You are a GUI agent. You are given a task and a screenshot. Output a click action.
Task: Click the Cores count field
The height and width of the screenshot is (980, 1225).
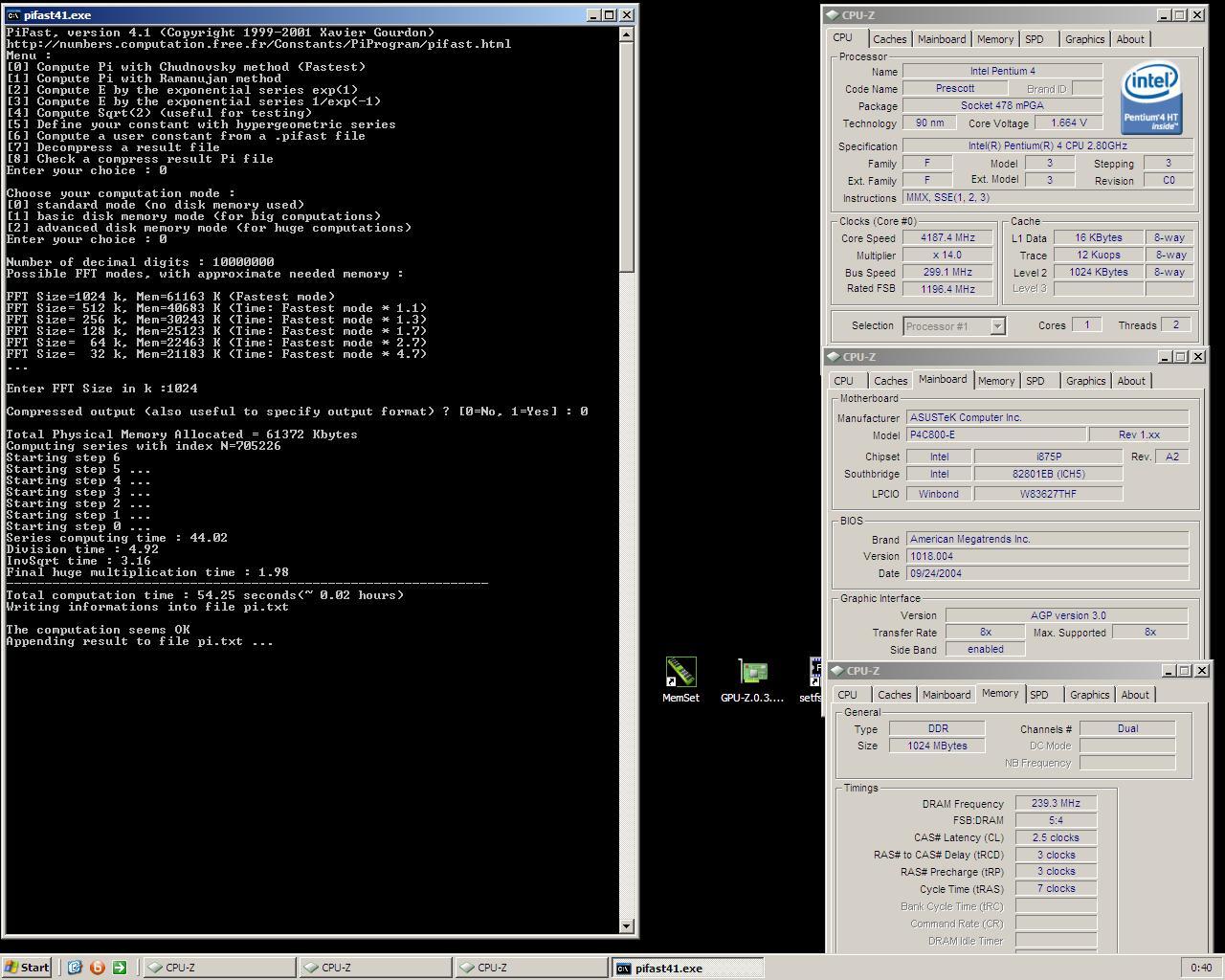point(1086,325)
